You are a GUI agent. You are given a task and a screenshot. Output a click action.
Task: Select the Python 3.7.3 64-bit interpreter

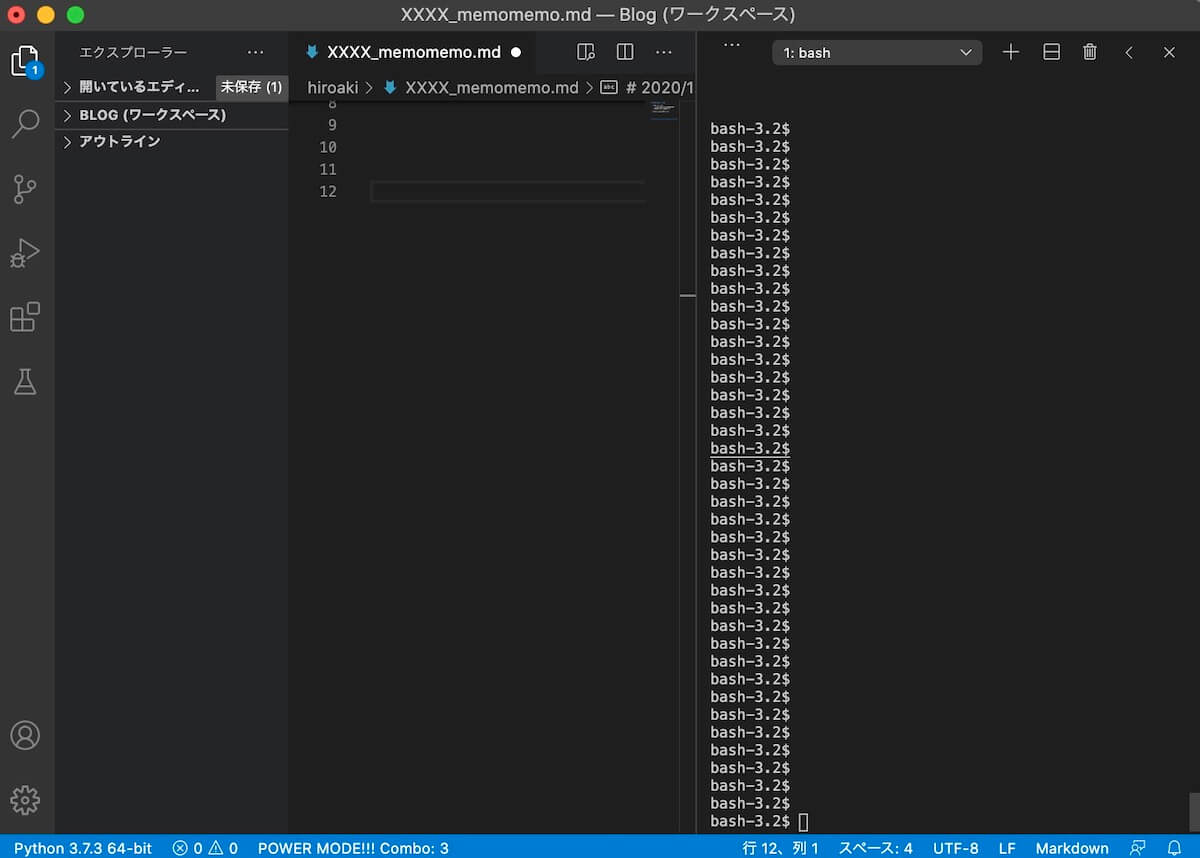coord(83,848)
